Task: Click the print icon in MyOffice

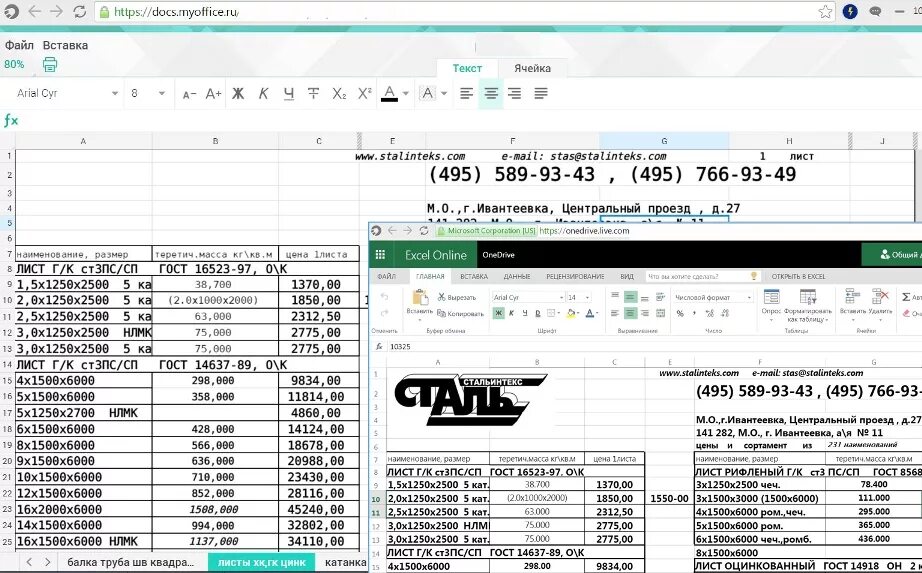Action: pos(50,64)
